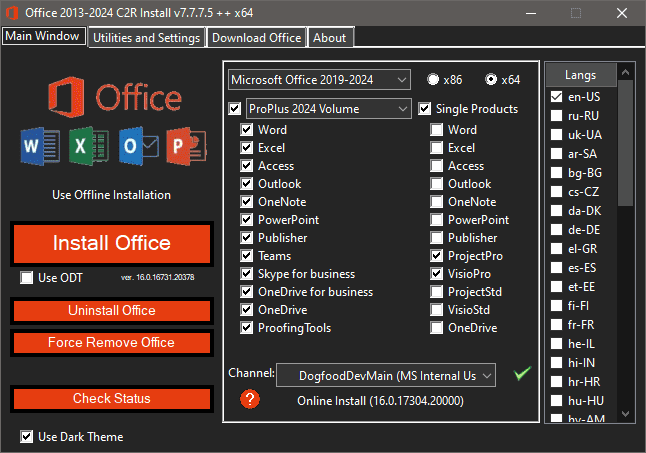Switch to Main Window tab
This screenshot has width=646, height=453.
[x=43, y=36]
